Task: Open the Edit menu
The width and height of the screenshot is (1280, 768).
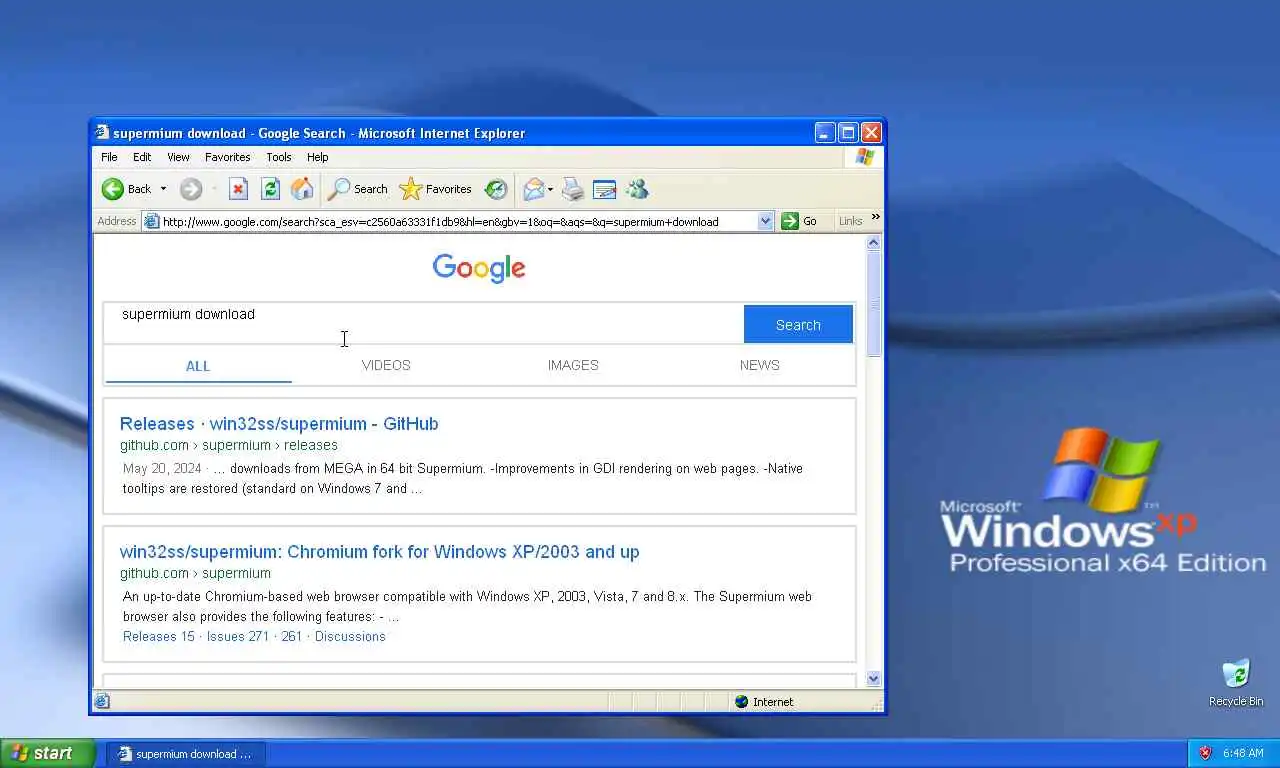Action: pyautogui.click(x=142, y=157)
